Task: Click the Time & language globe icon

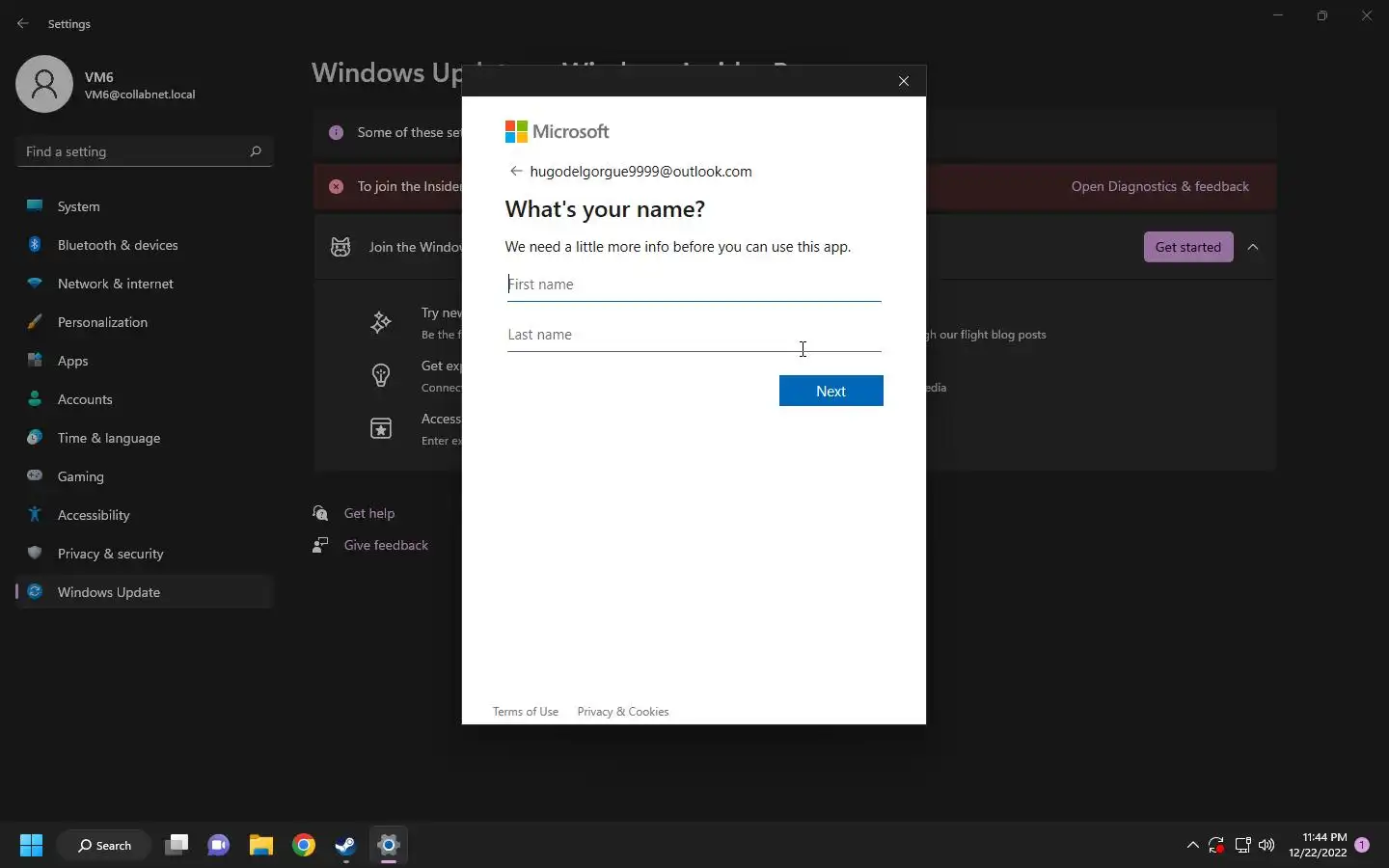Action: [x=35, y=437]
